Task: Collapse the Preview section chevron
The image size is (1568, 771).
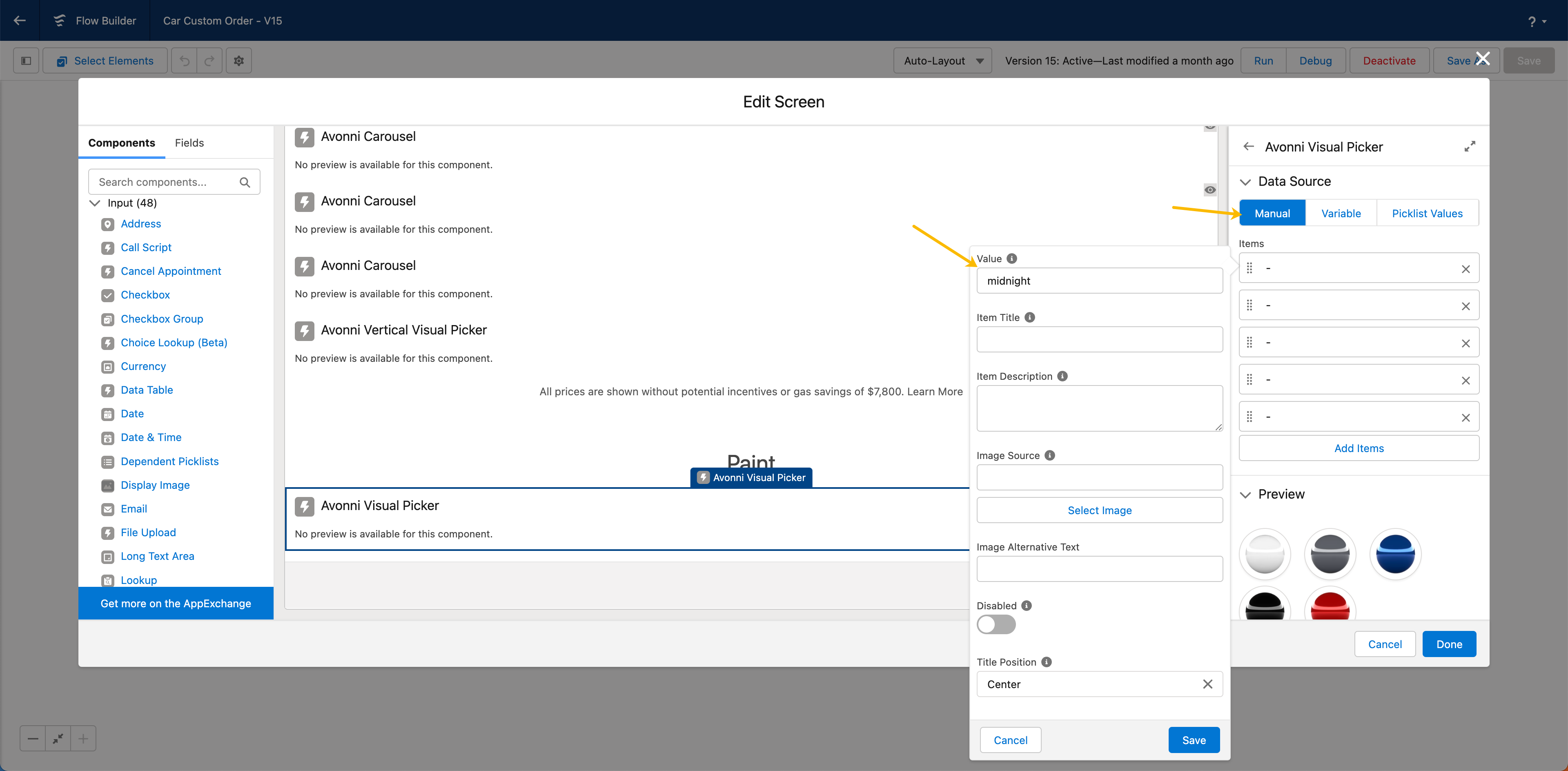Action: coord(1245,495)
